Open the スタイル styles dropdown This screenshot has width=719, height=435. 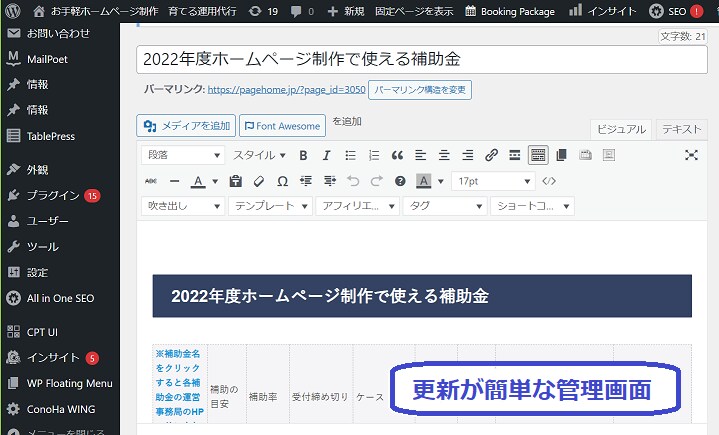[x=260, y=155]
